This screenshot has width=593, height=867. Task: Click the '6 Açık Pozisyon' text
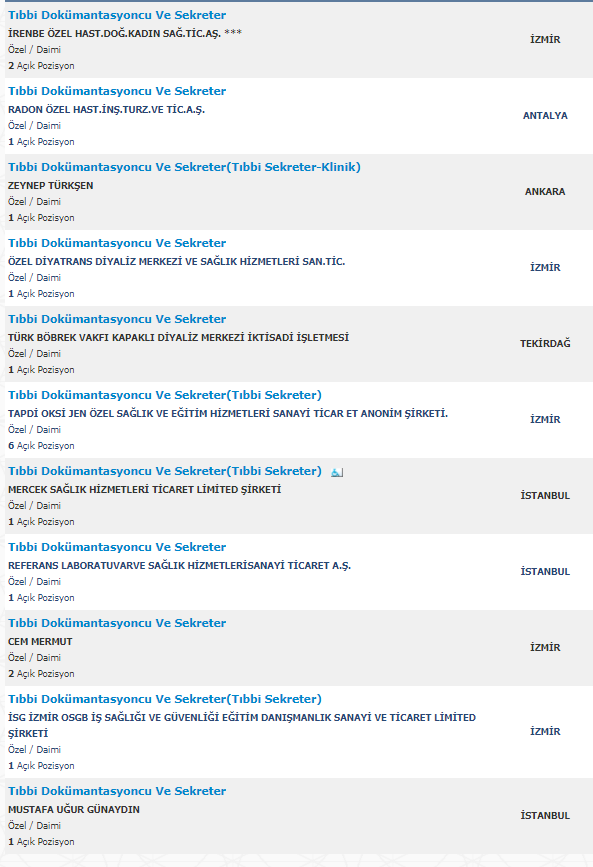(41, 446)
